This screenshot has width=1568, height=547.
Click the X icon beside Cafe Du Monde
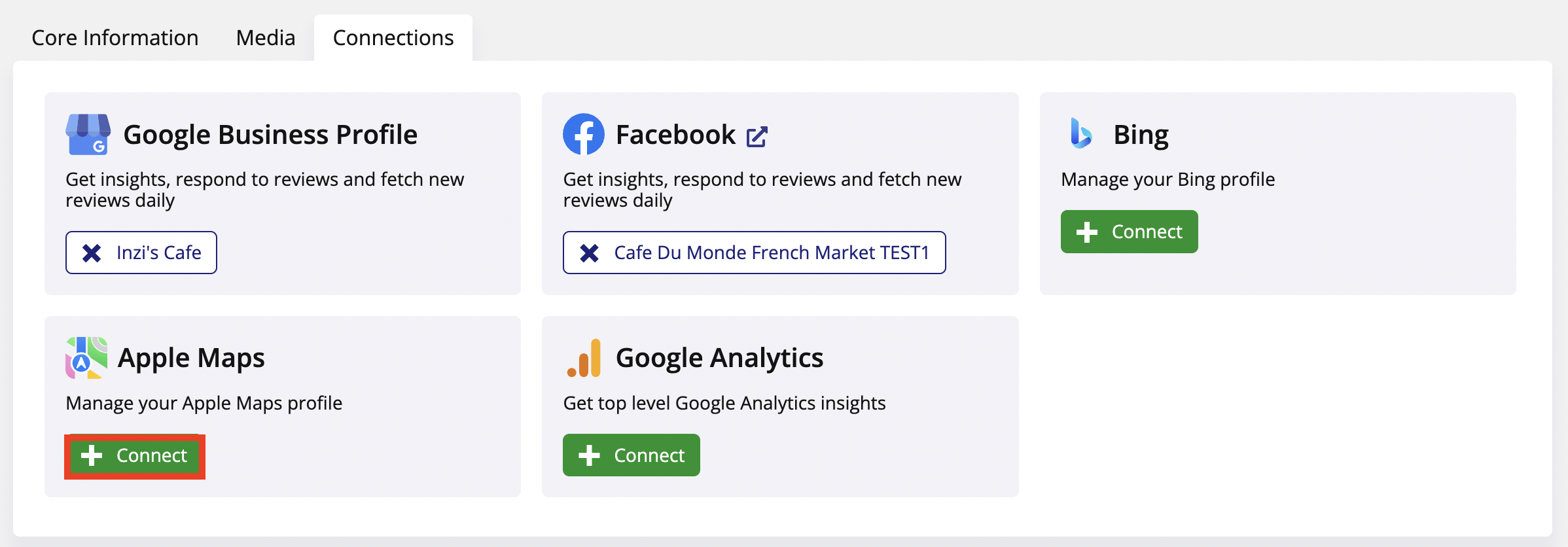point(589,253)
